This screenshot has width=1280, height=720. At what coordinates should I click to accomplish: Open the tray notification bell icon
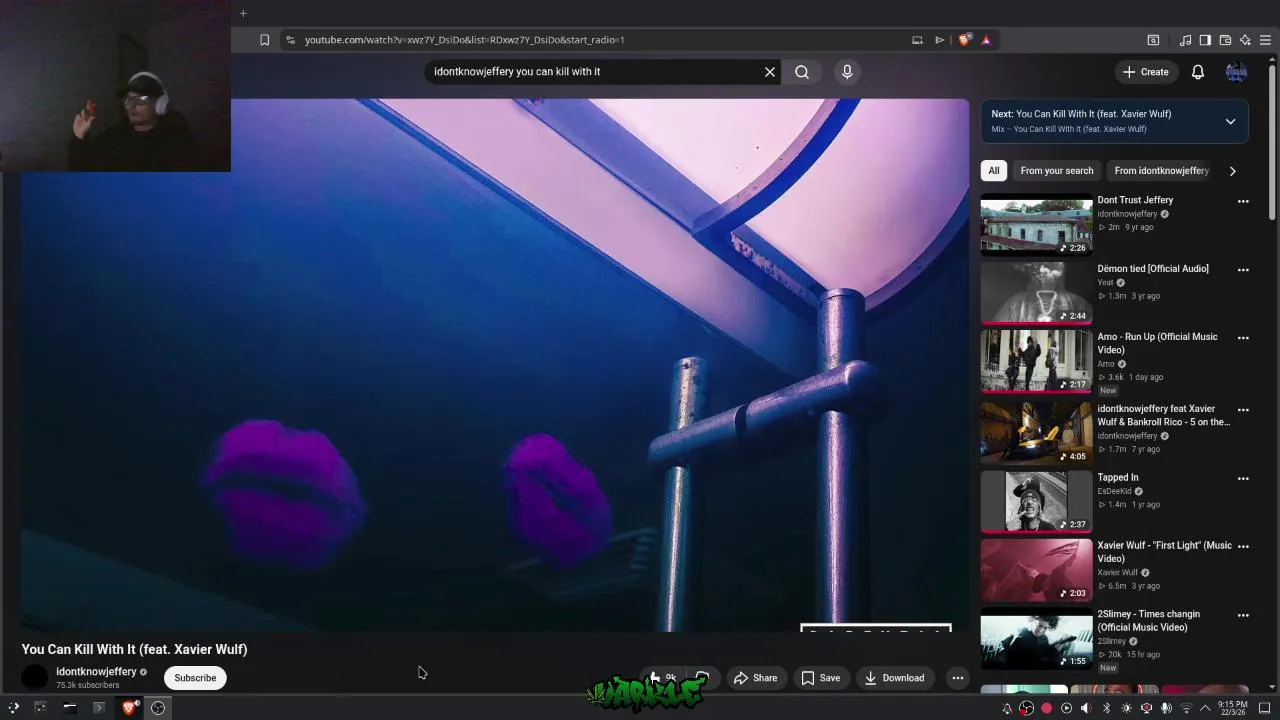point(1007,709)
